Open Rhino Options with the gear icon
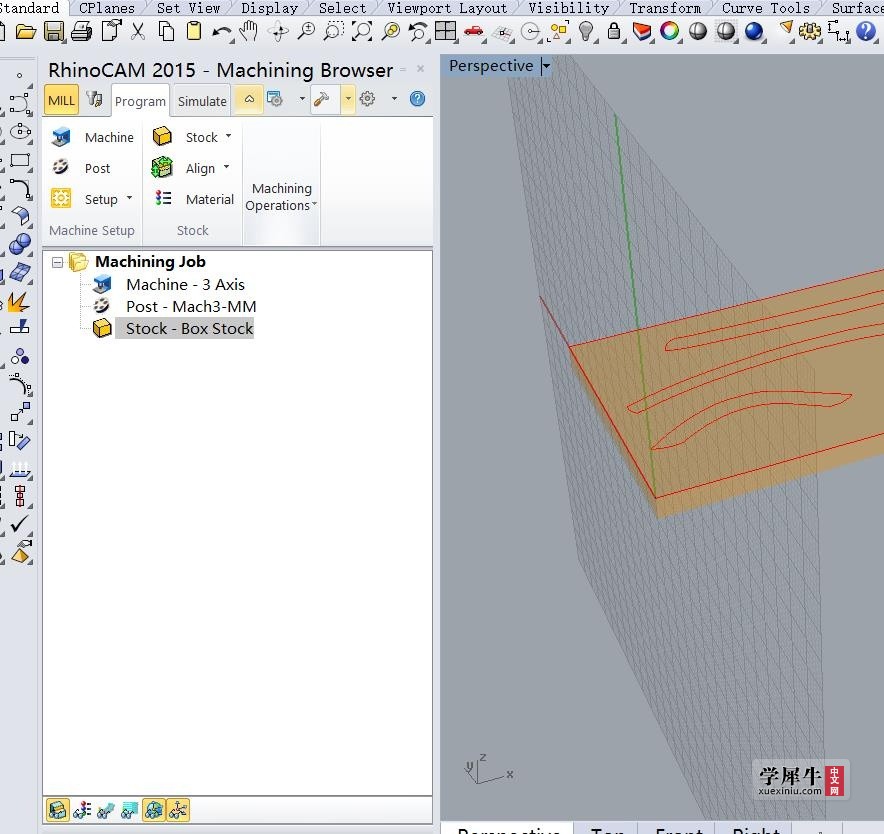Viewport: 884px width, 834px height. pyautogui.click(x=810, y=32)
